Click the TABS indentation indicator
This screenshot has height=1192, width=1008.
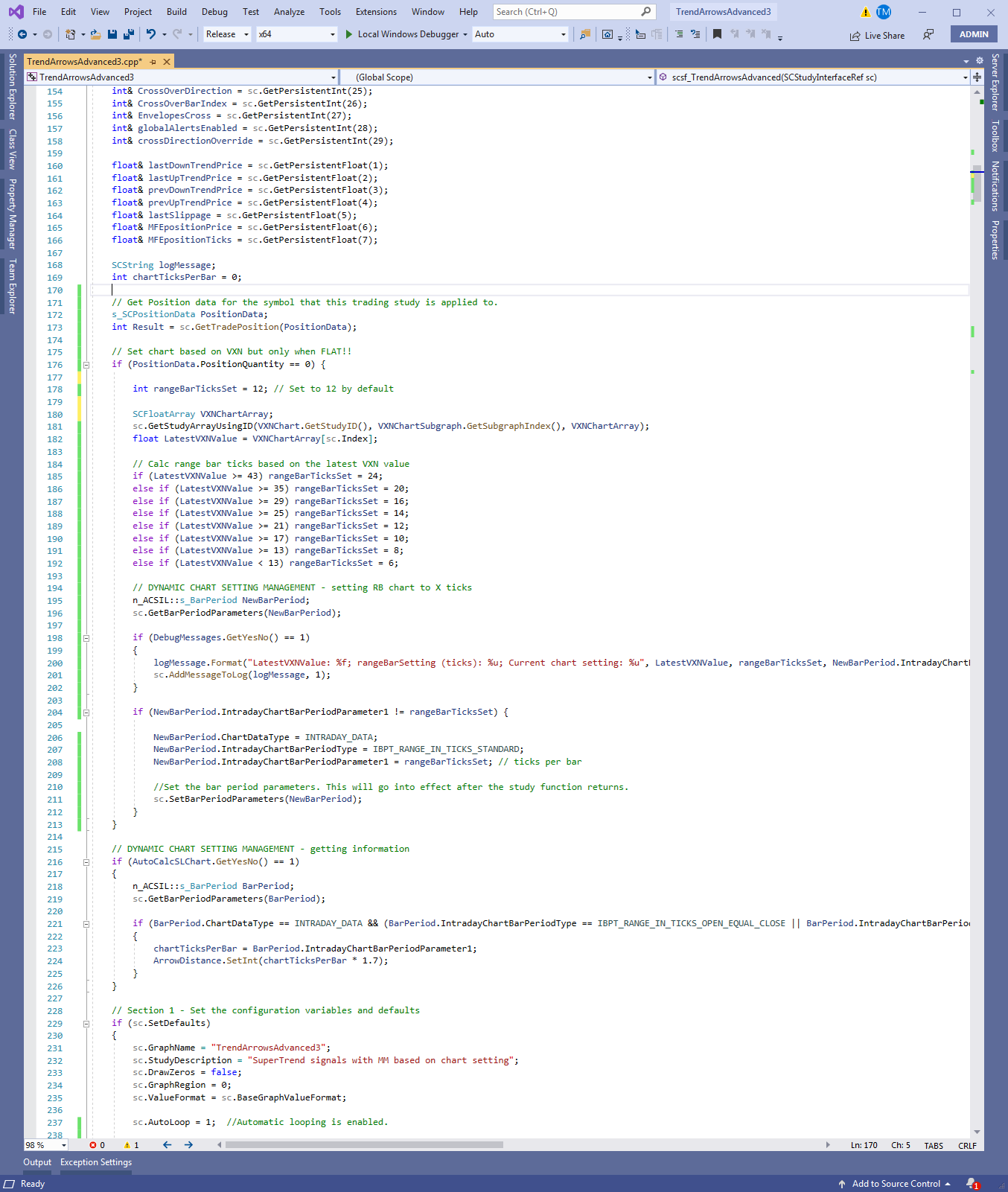point(934,1146)
